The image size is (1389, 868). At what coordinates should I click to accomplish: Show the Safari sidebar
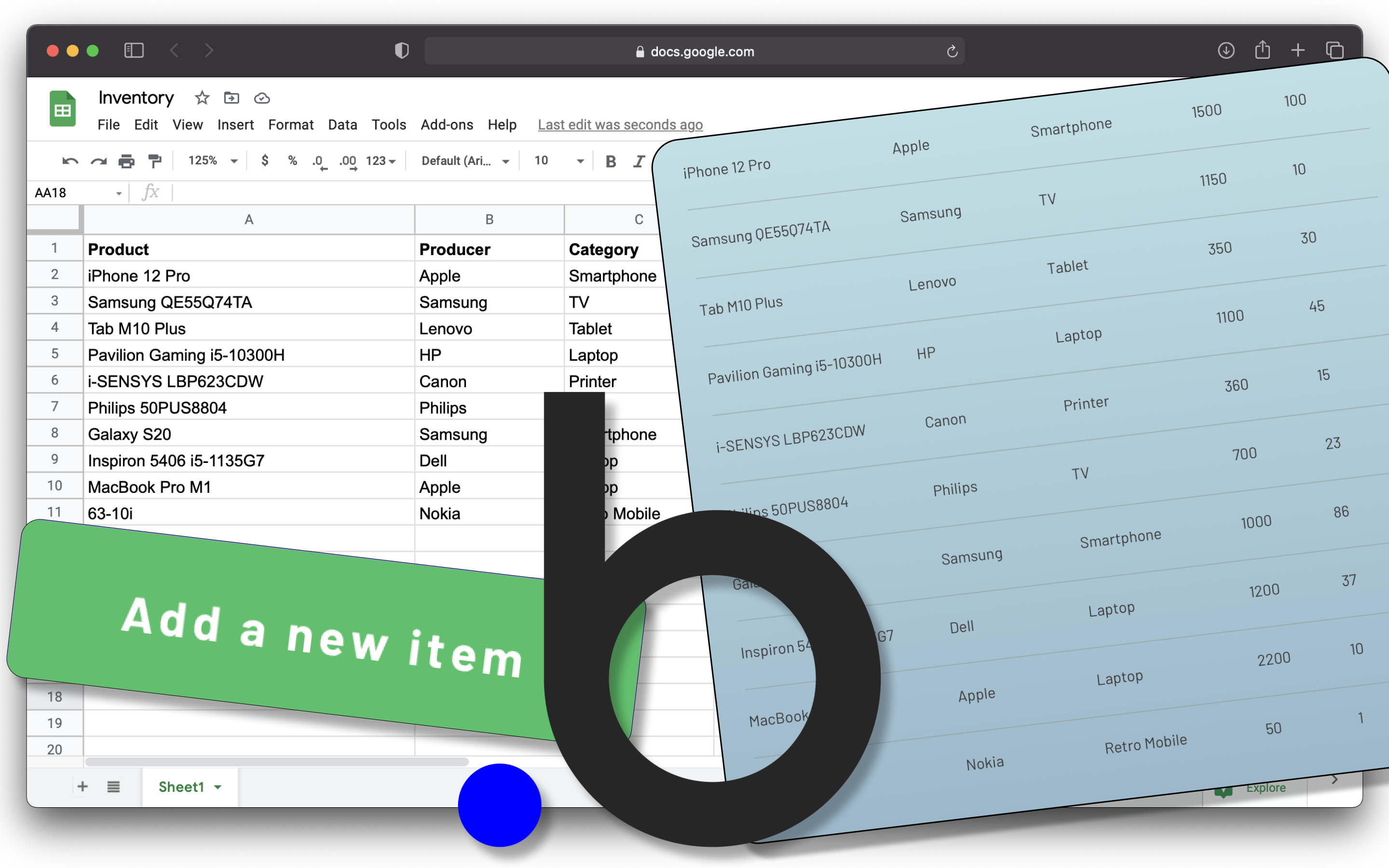tap(134, 51)
